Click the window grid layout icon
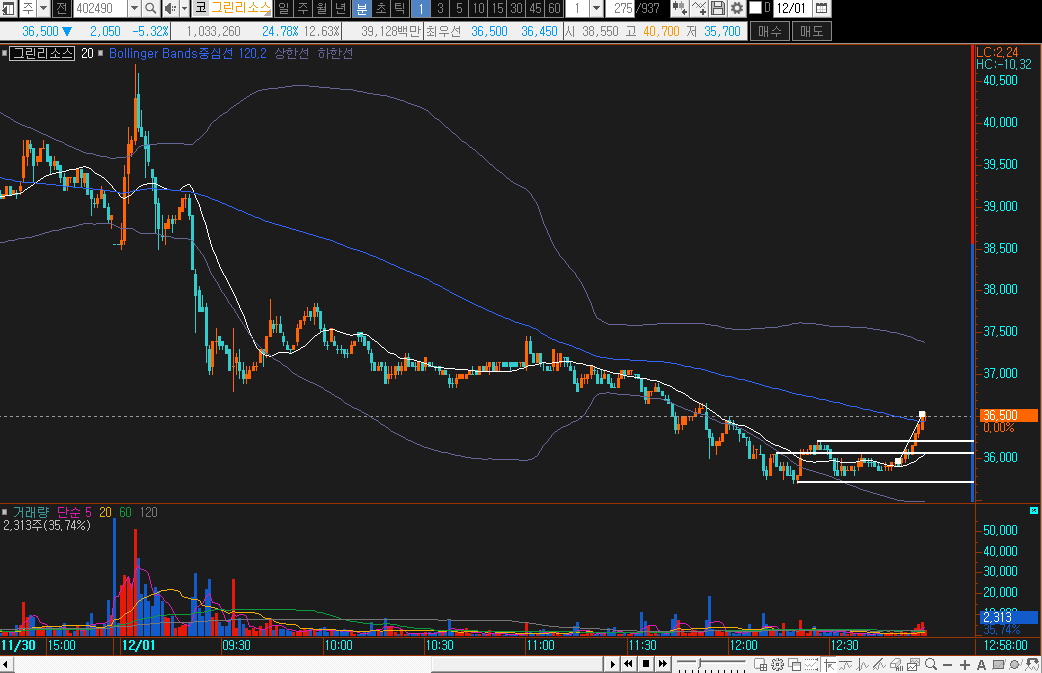The image size is (1042, 673). tap(761, 664)
